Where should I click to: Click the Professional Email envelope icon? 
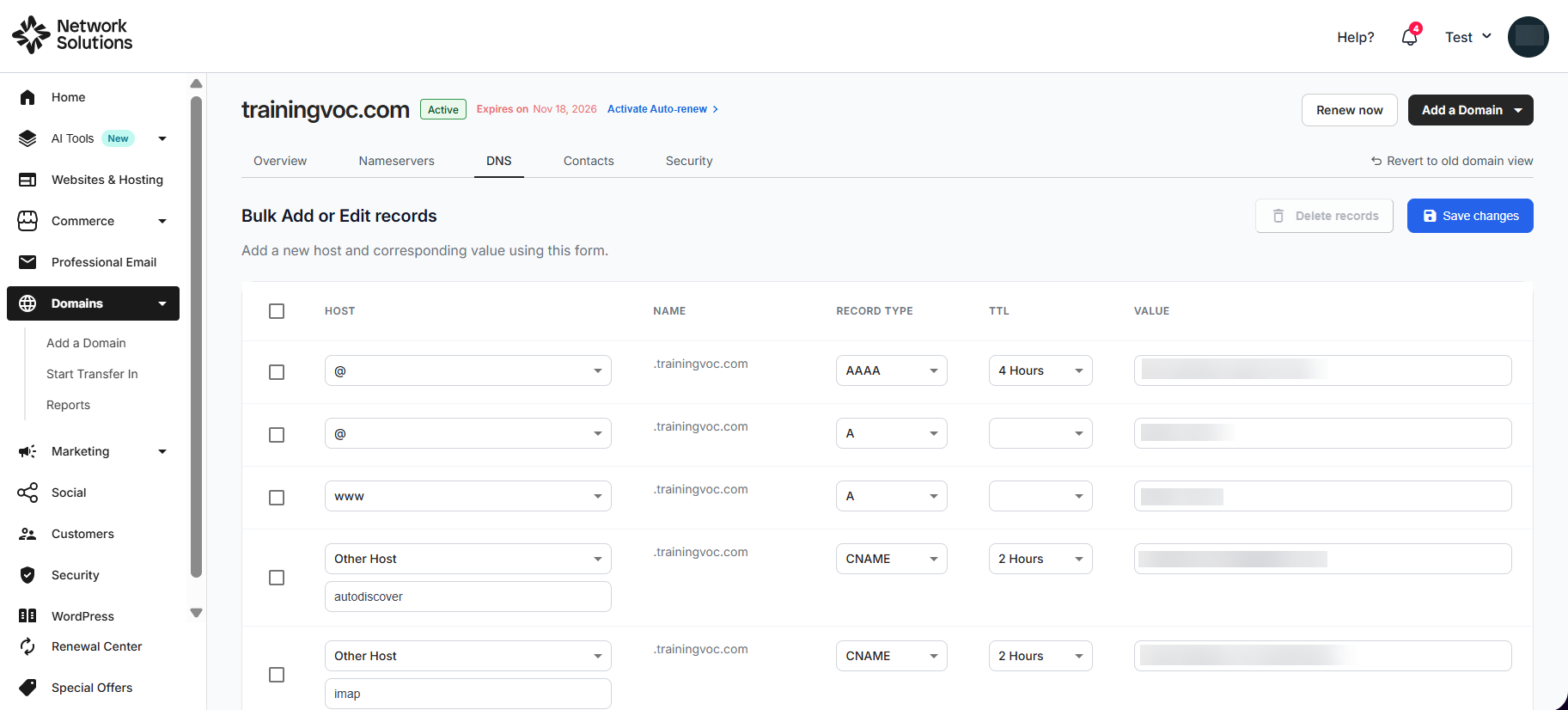27,262
